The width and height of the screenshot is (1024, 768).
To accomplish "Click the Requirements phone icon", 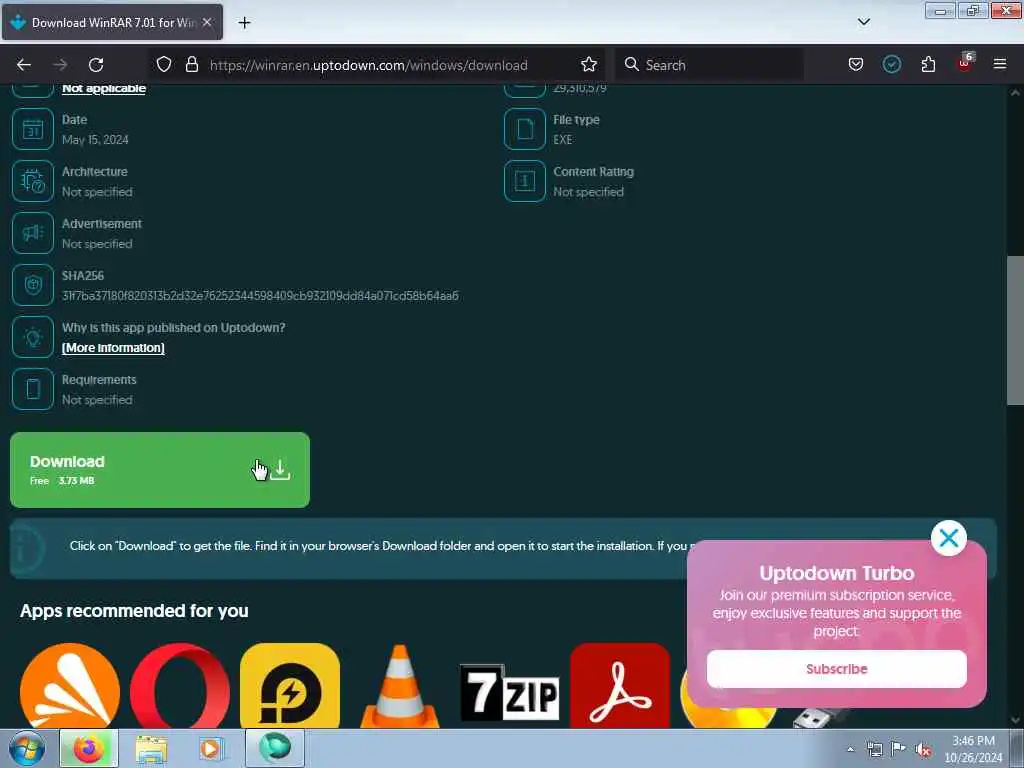I will pos(33,389).
